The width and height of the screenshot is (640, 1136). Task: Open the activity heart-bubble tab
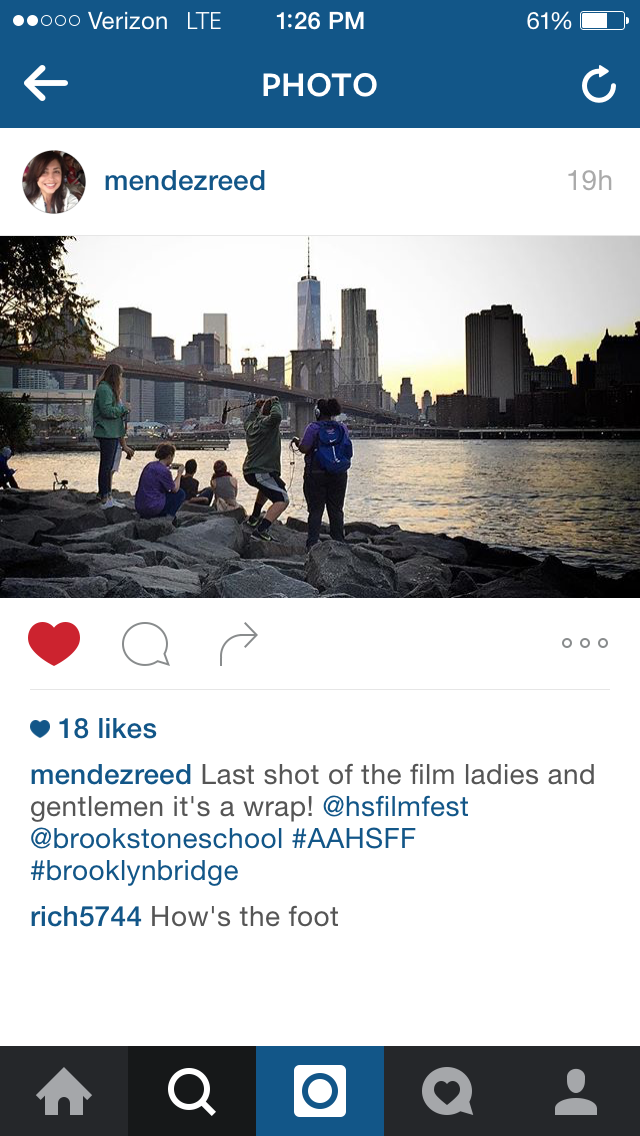tap(448, 1091)
